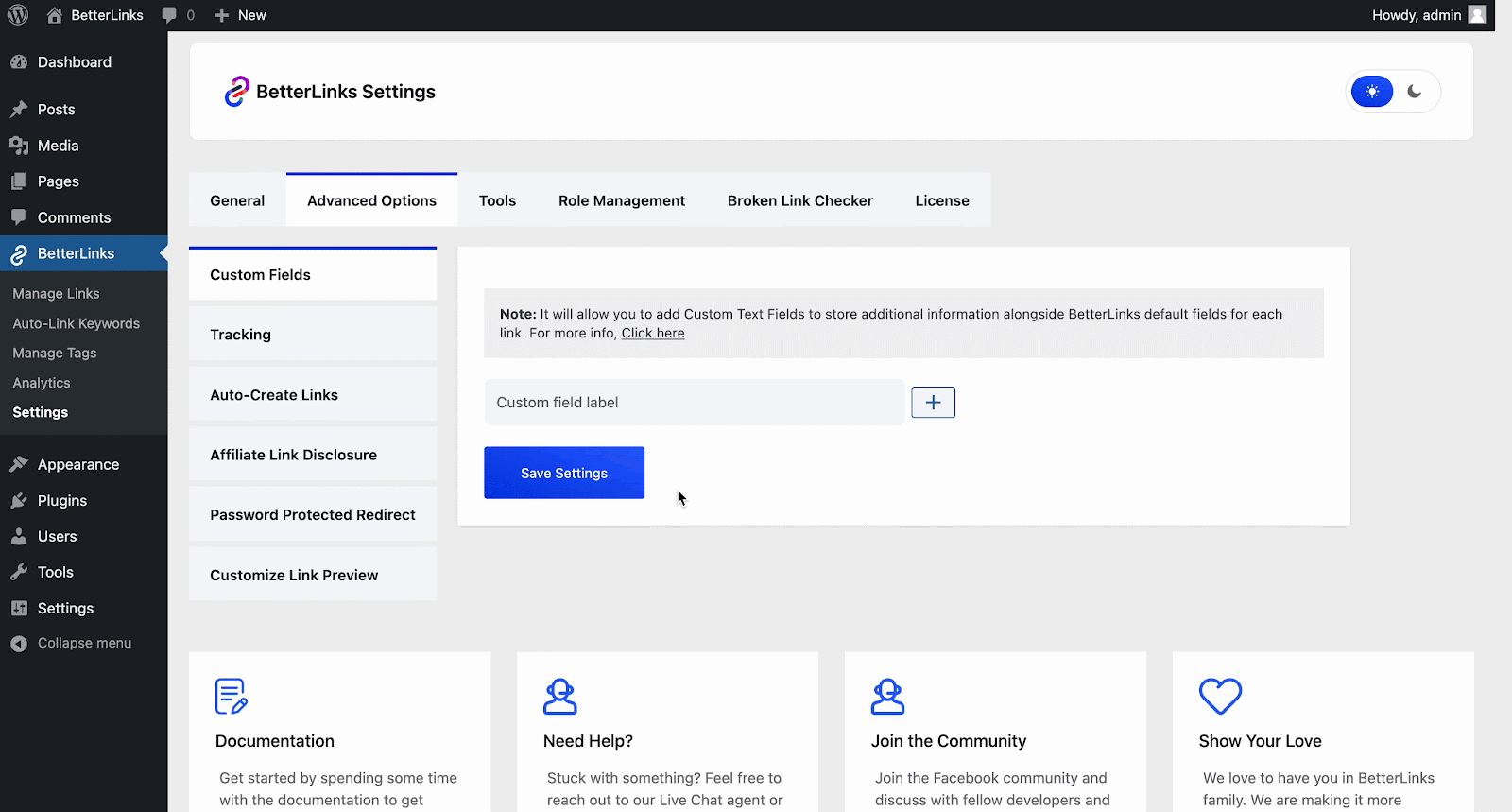Select the Advanced Options tab
1512x812 pixels.
coord(371,200)
